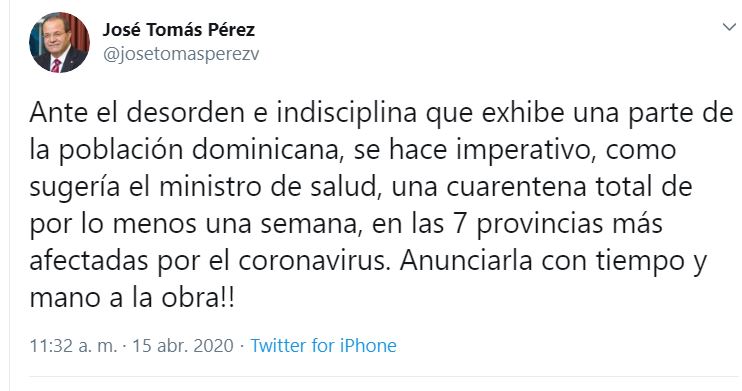Click the closing text mano a la obra!!
Viewport: 742px width, 391px height.
coord(132,298)
